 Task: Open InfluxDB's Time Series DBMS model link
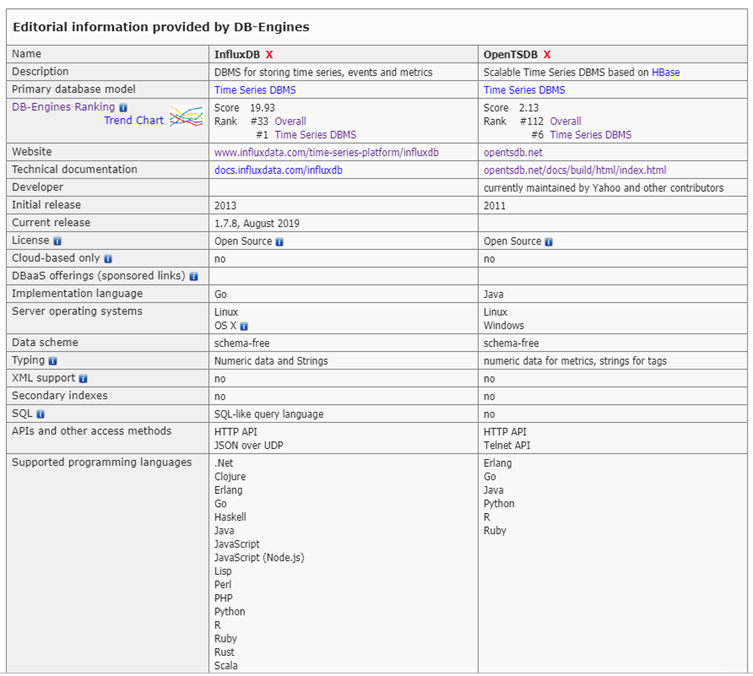point(255,90)
